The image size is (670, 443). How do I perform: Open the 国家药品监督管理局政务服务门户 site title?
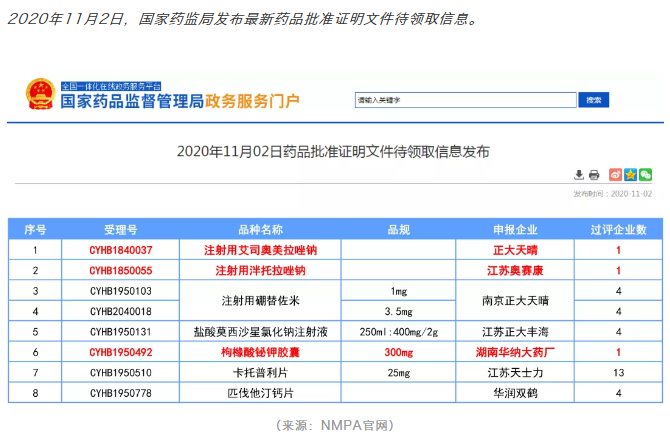180,101
